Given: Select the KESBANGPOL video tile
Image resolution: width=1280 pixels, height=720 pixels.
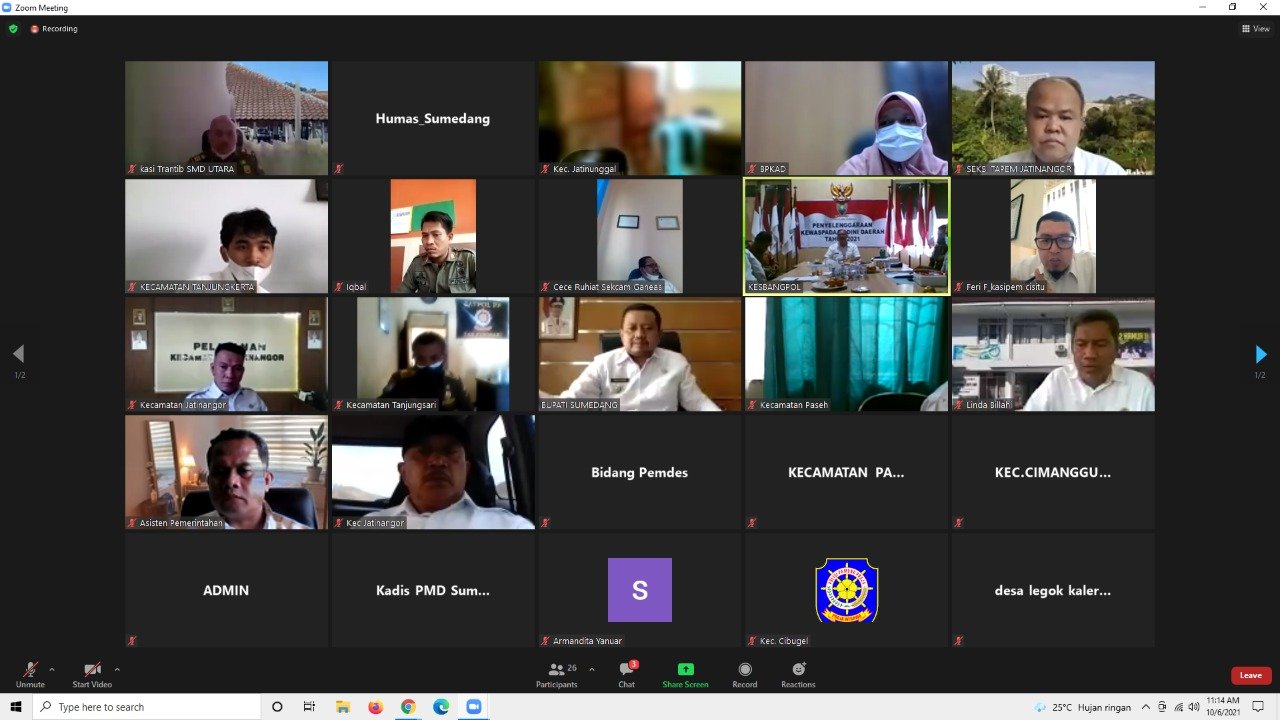Looking at the screenshot, I should pos(846,236).
